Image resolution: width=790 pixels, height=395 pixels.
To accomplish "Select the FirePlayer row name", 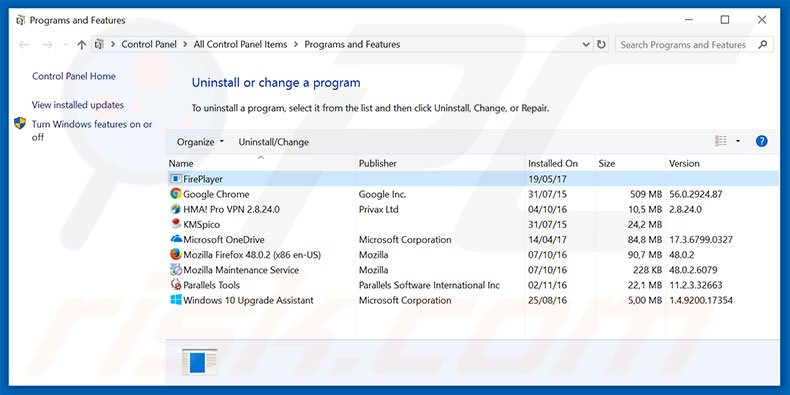I will (203, 179).
